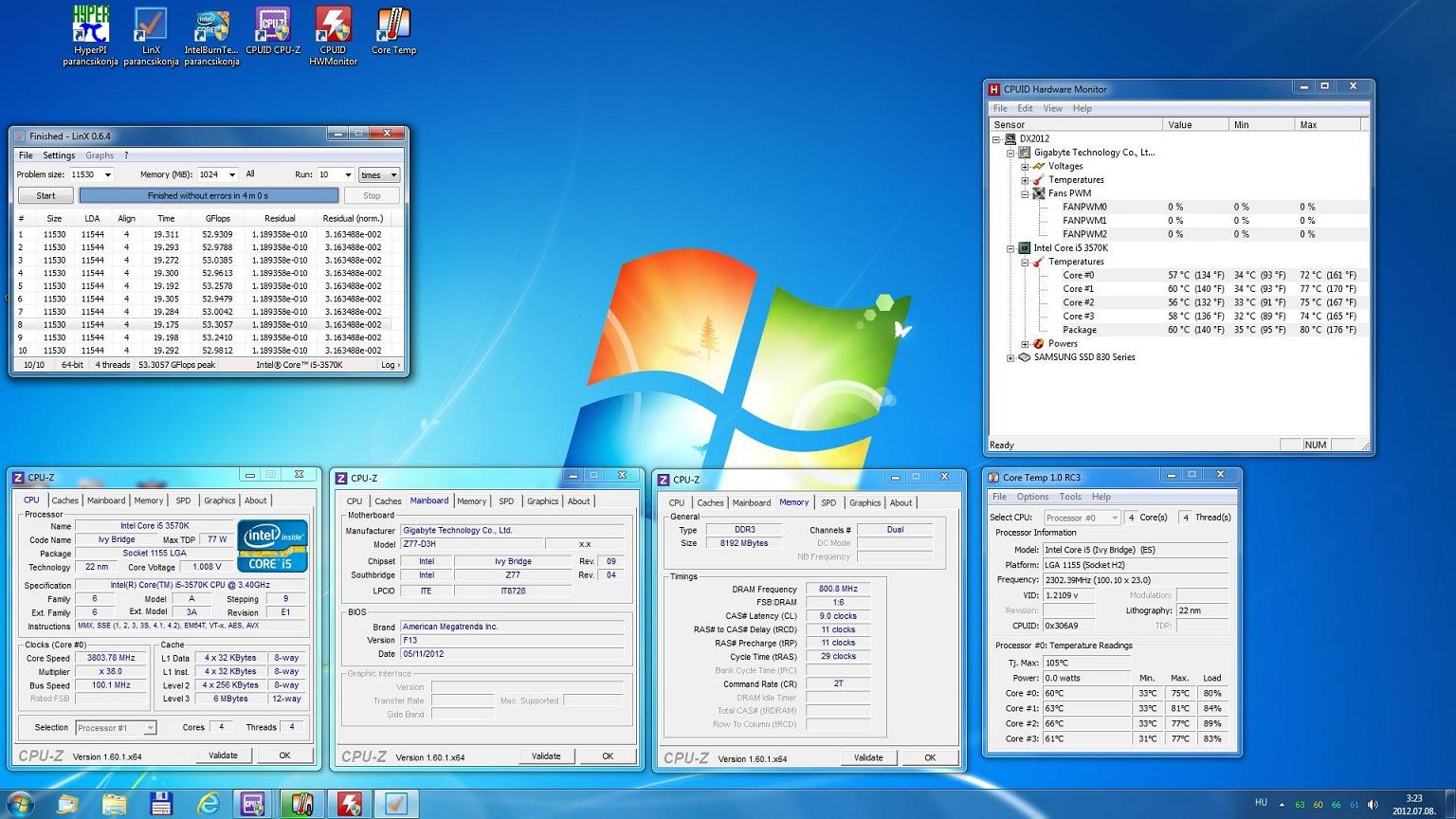Click OK in the CPU-Z Memory window
The height and width of the screenshot is (819, 1456).
(x=930, y=757)
